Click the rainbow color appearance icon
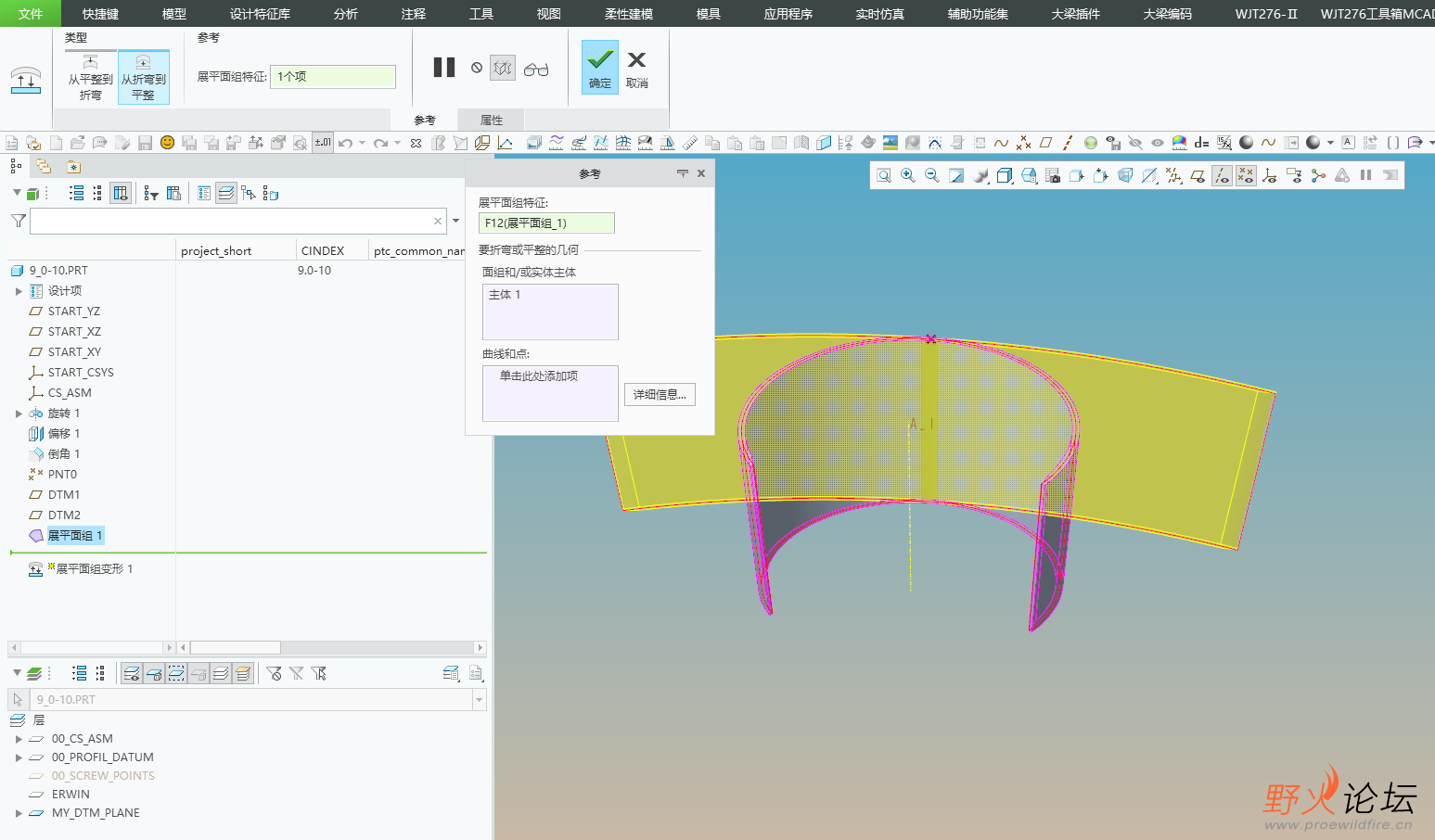 click(x=1179, y=143)
